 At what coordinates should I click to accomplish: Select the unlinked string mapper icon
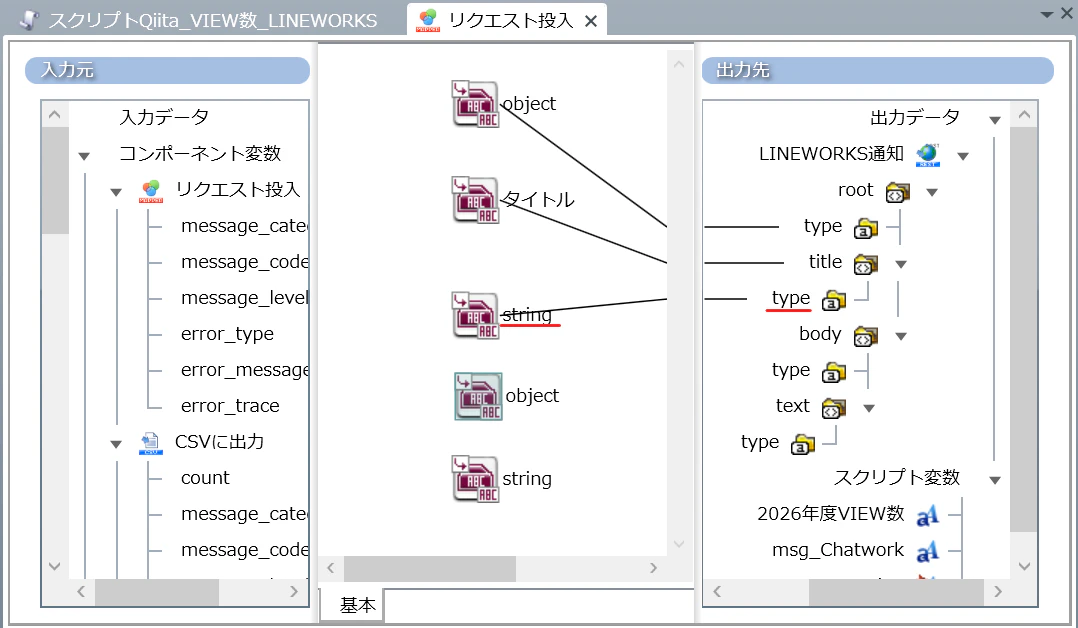(475, 479)
